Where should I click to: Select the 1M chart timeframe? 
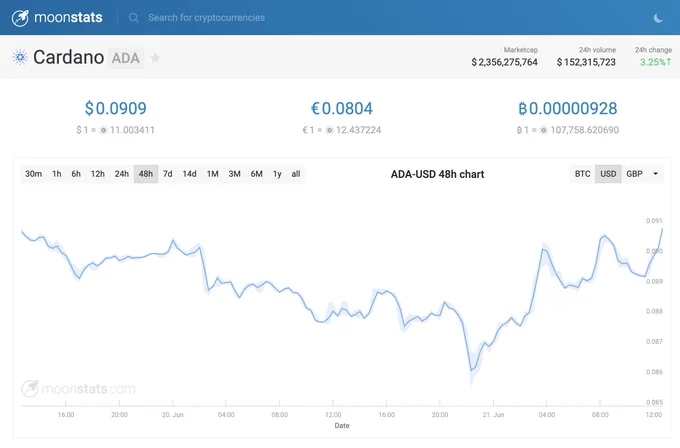point(212,174)
